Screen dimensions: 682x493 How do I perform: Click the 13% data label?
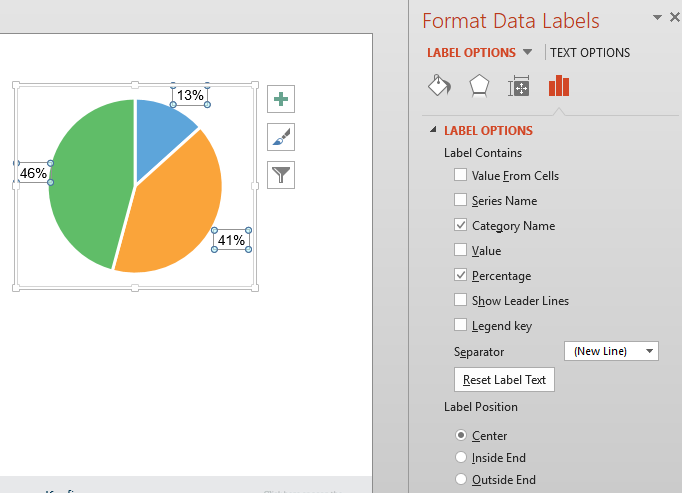tap(190, 95)
